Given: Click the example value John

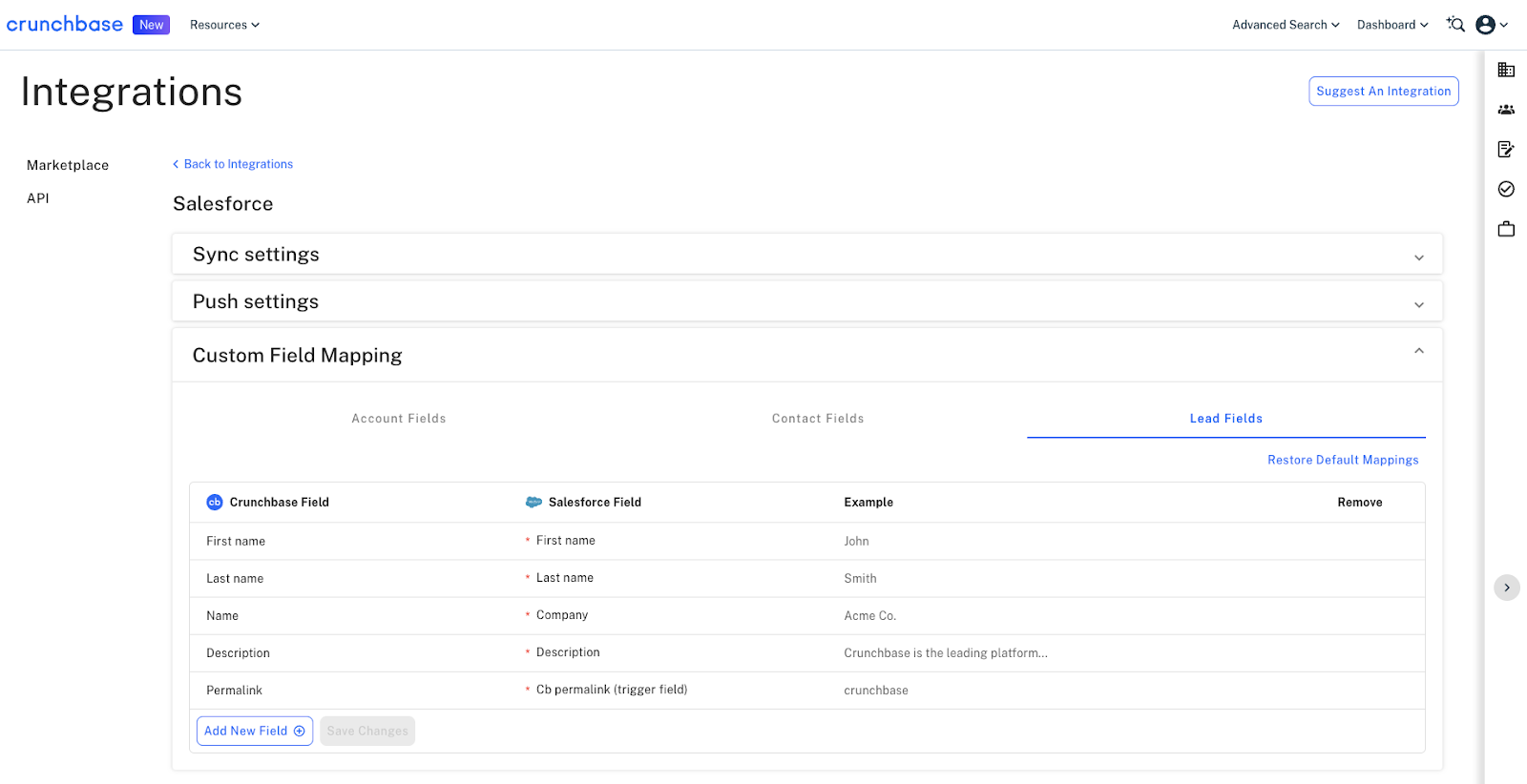Looking at the screenshot, I should pos(856,541).
